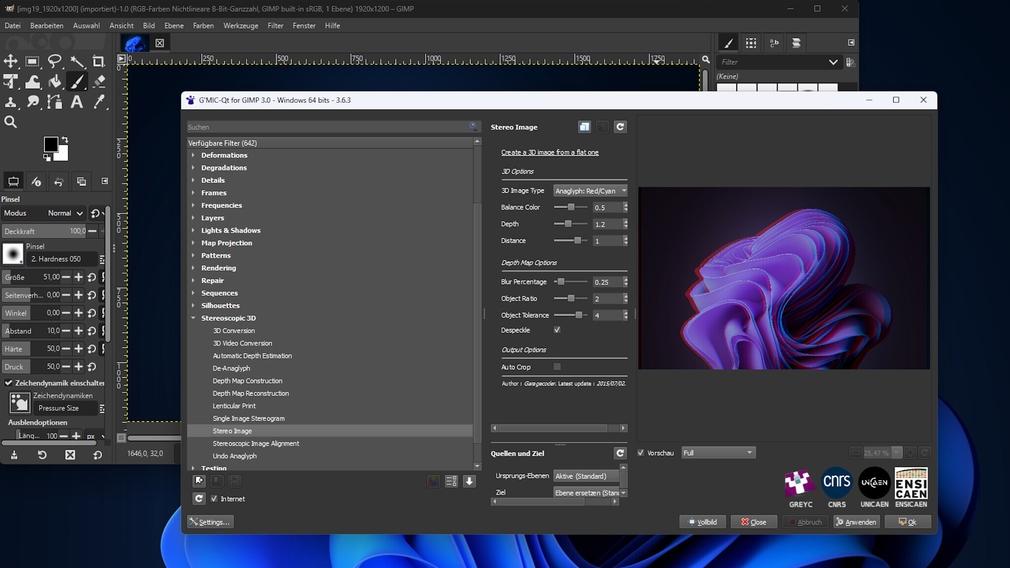The image size is (1010, 568).
Task: Click the Vollbild button
Action: click(703, 522)
